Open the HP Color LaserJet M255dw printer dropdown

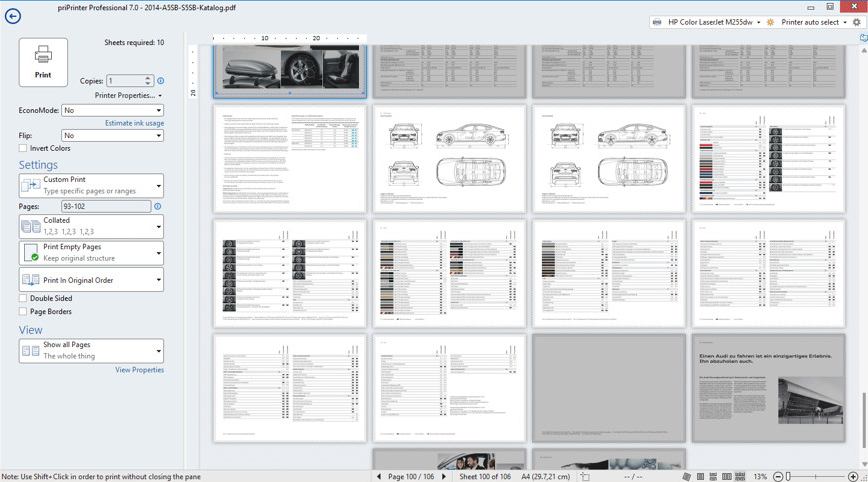(x=712, y=22)
